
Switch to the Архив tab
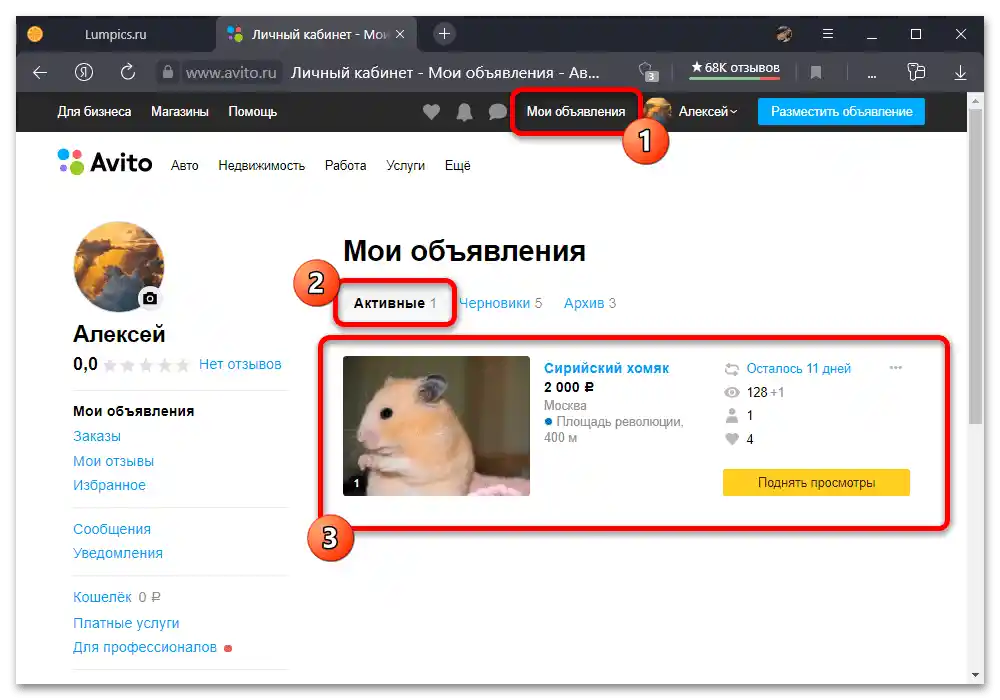click(589, 303)
